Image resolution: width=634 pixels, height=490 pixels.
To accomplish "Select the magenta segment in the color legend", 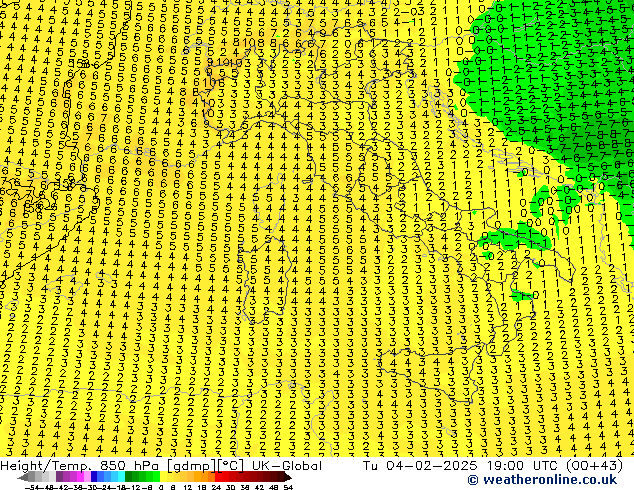I will pos(80,477).
